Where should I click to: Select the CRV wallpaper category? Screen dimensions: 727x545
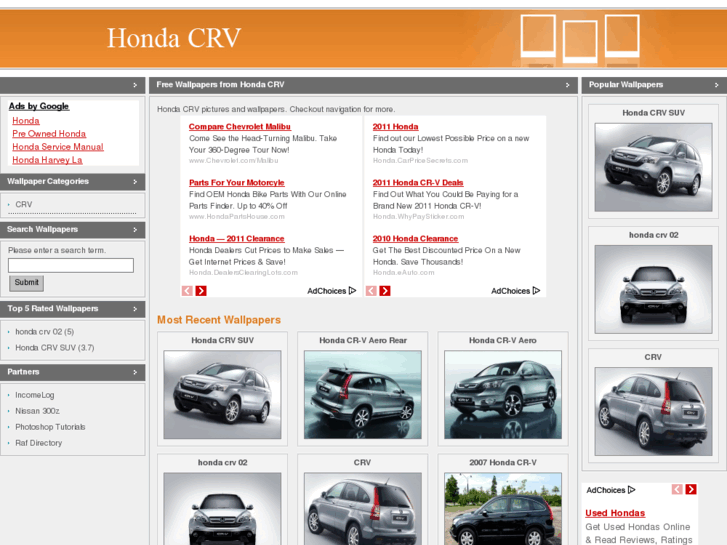24,204
